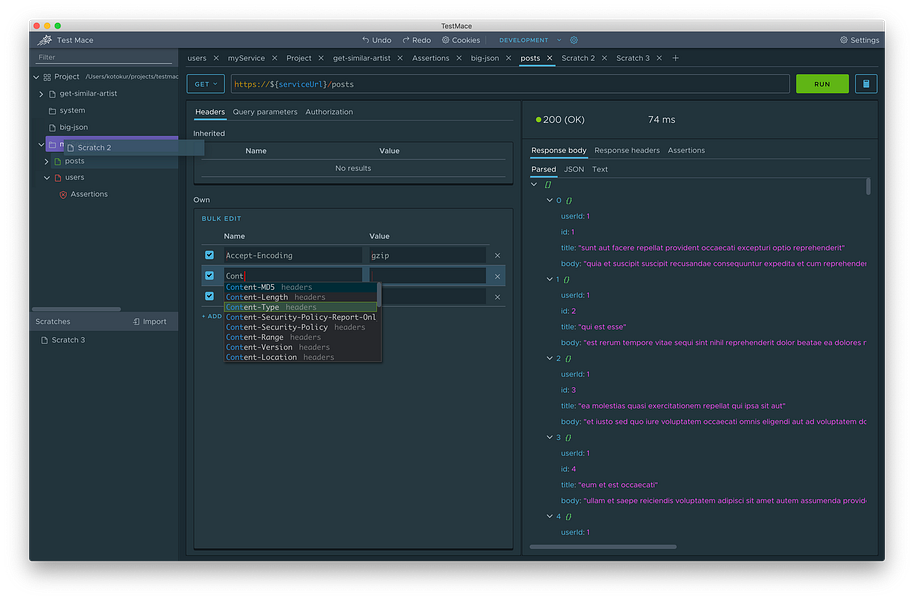914x600 pixels.
Task: Switch to the Scratch 2 tab
Action: click(578, 58)
